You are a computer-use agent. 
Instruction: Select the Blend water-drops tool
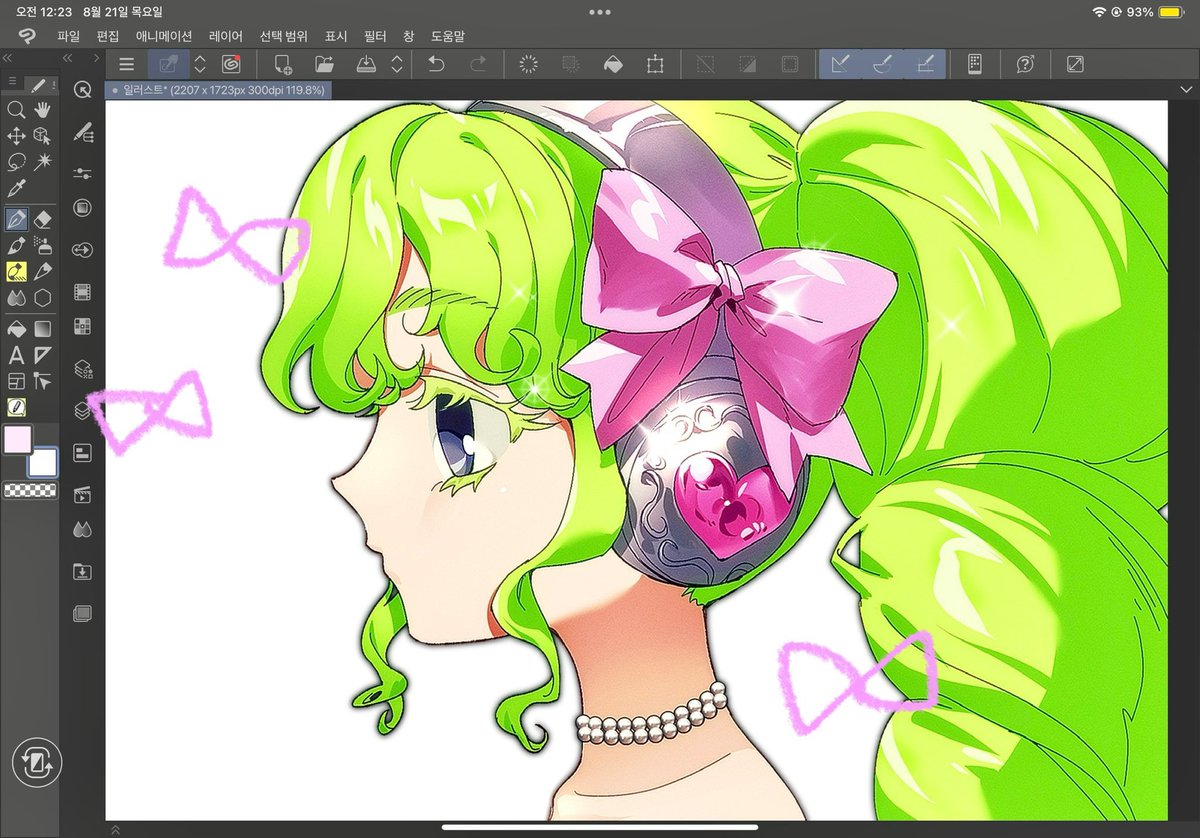coord(16,298)
